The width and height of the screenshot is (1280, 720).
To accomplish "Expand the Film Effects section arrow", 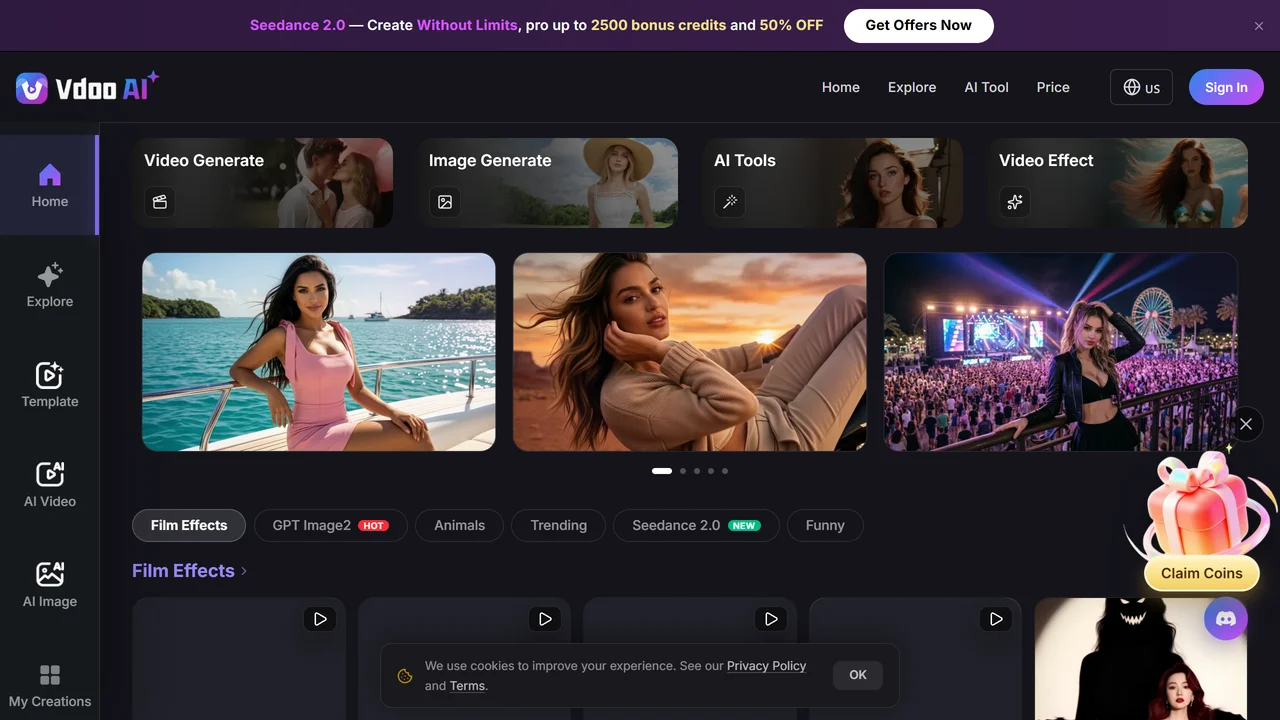I will pos(244,571).
